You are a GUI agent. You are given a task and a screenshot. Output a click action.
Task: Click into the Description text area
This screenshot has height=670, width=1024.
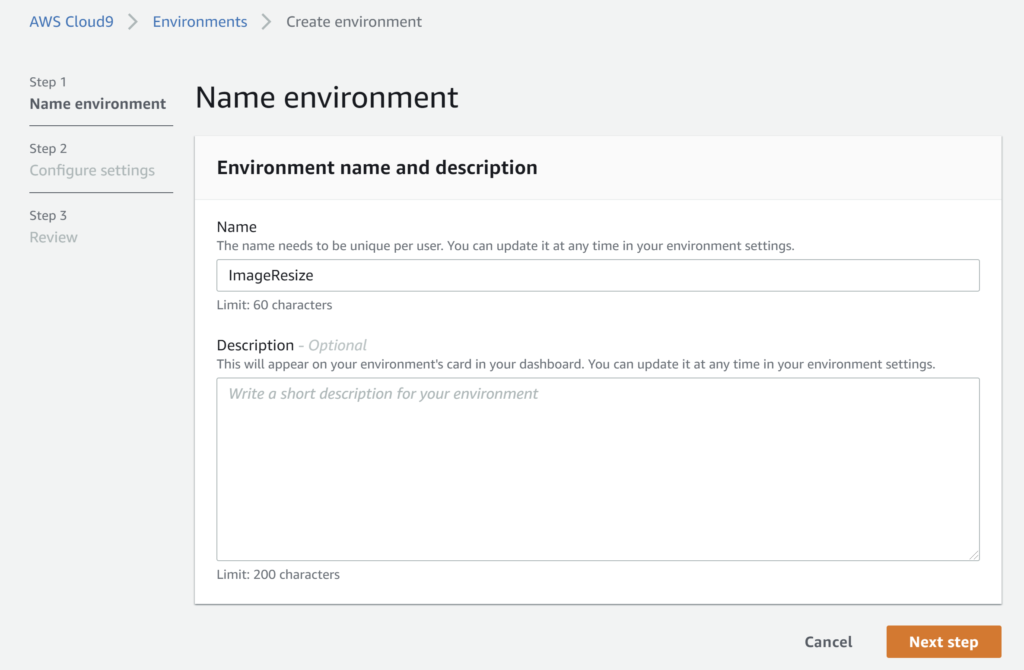(597, 468)
